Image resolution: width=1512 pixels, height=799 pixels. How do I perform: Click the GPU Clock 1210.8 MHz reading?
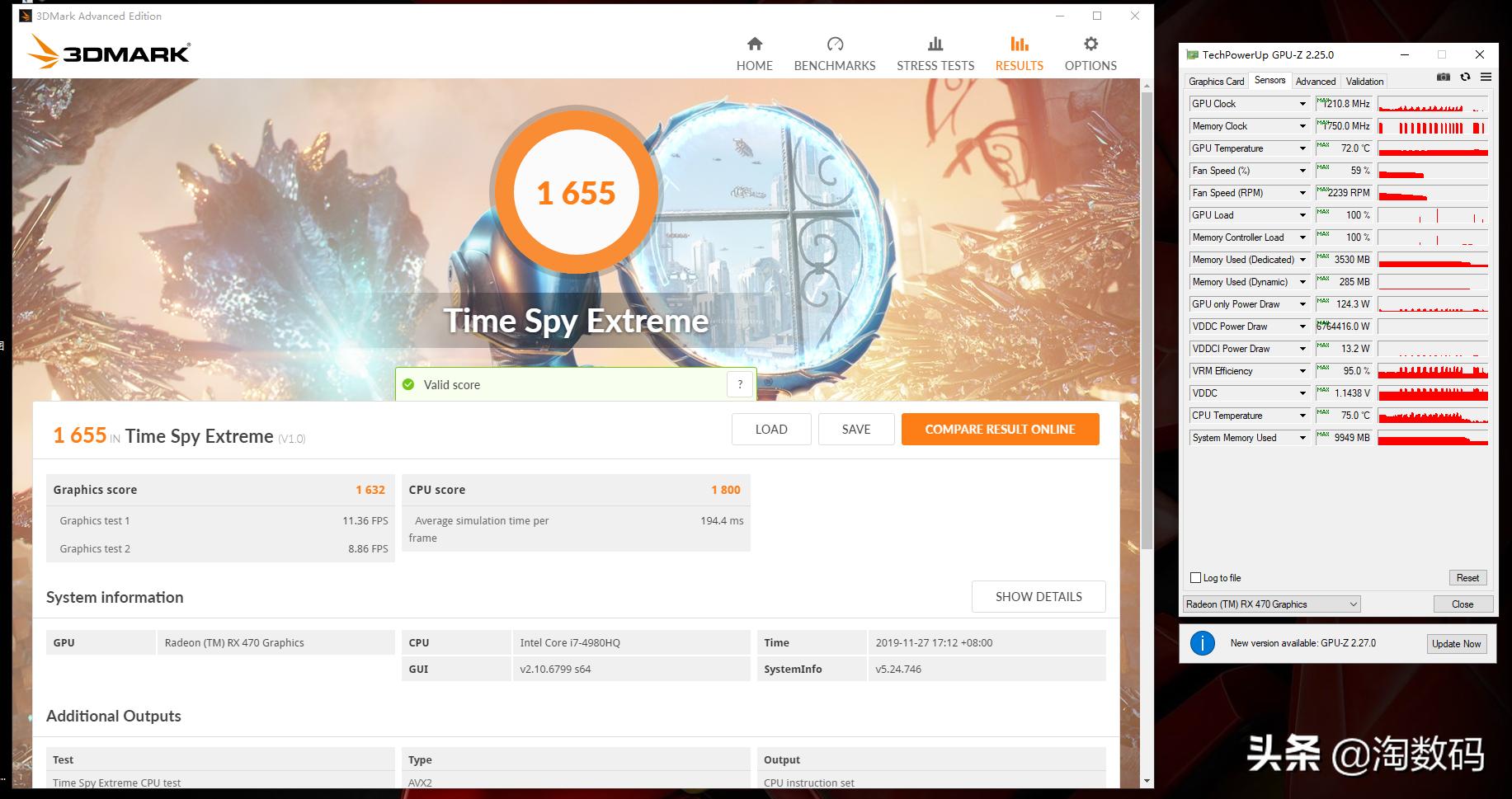click(x=1344, y=104)
